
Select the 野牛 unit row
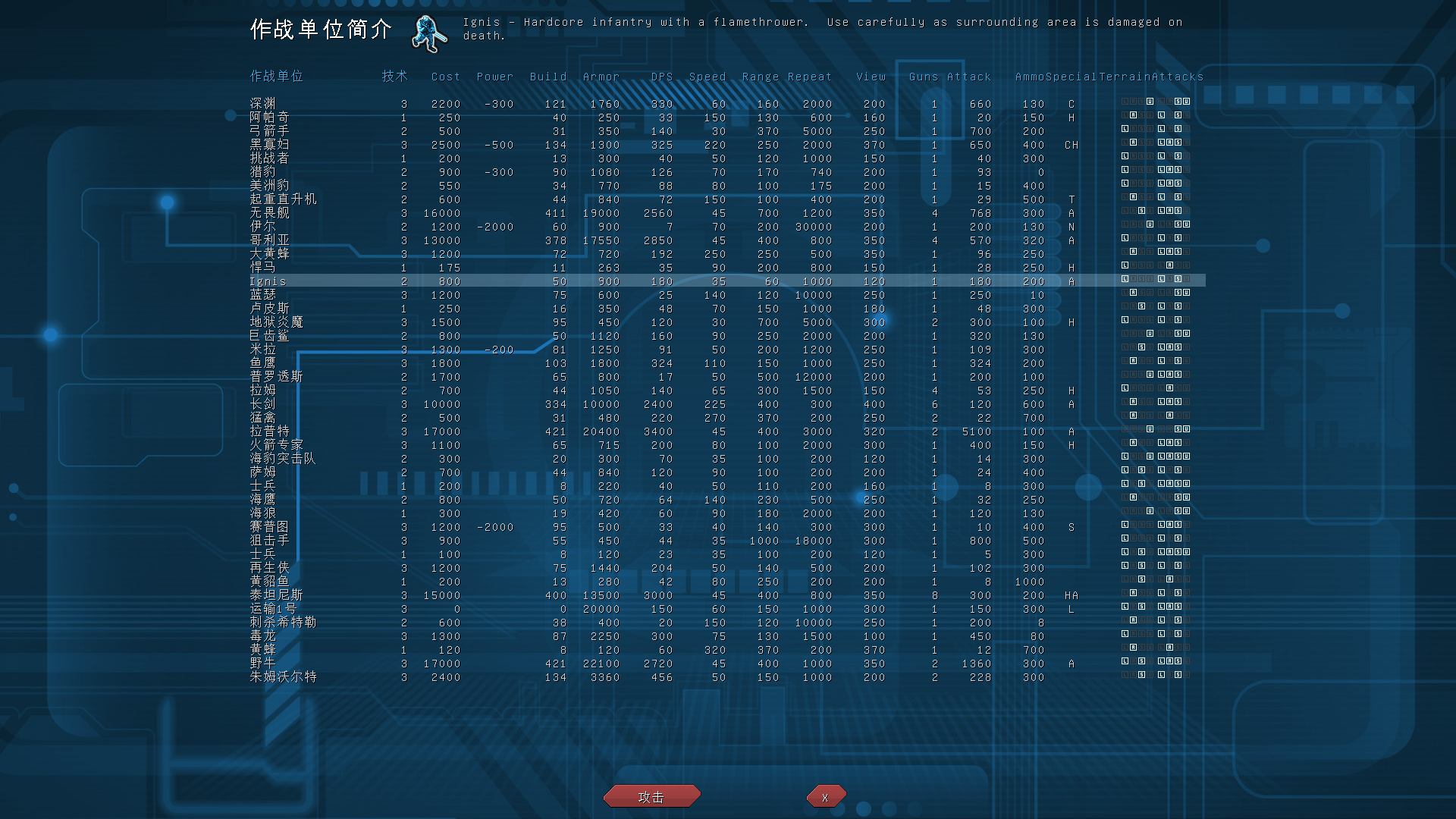pyautogui.click(x=727, y=664)
